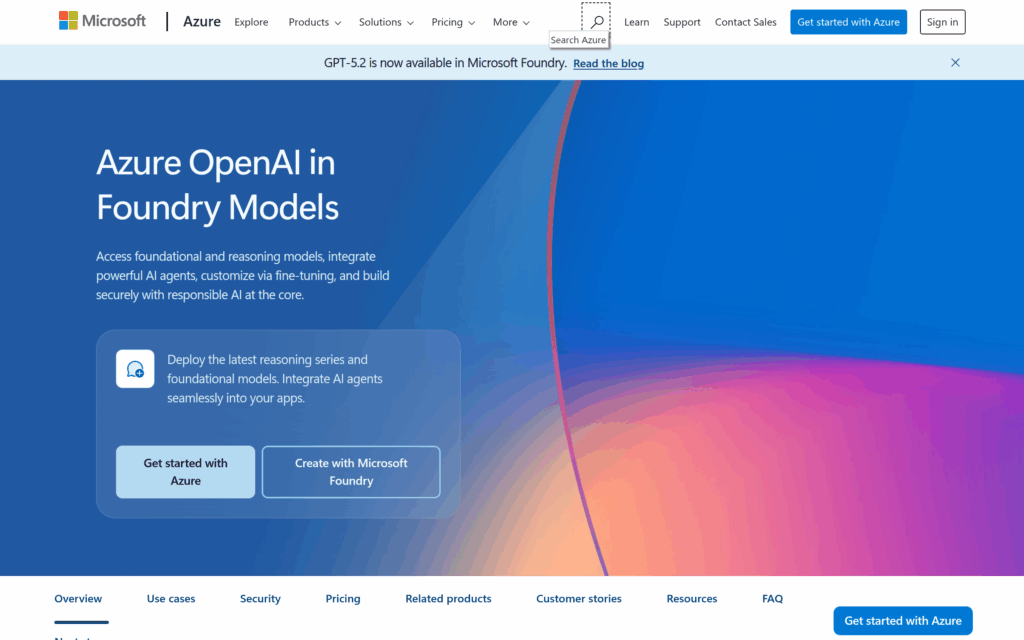
Task: Click the Azure OpenAI in Foundry Models heading
Action: coord(217,185)
